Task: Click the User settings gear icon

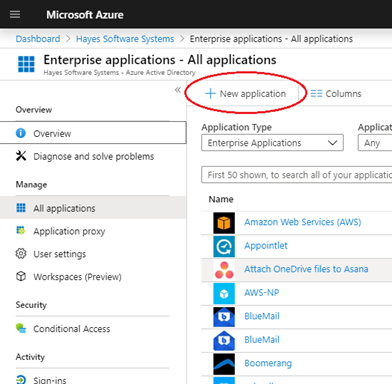Action: pos(21,254)
